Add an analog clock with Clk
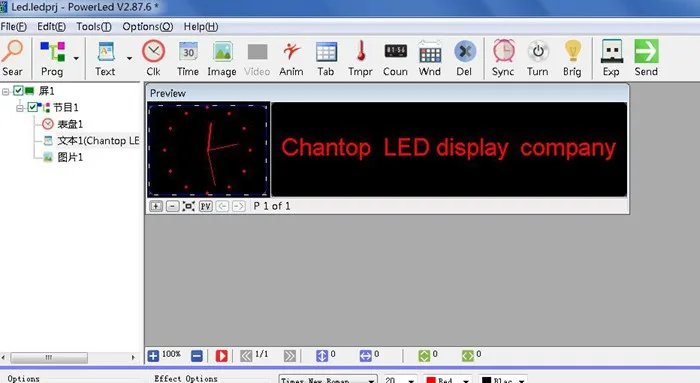 (x=154, y=58)
